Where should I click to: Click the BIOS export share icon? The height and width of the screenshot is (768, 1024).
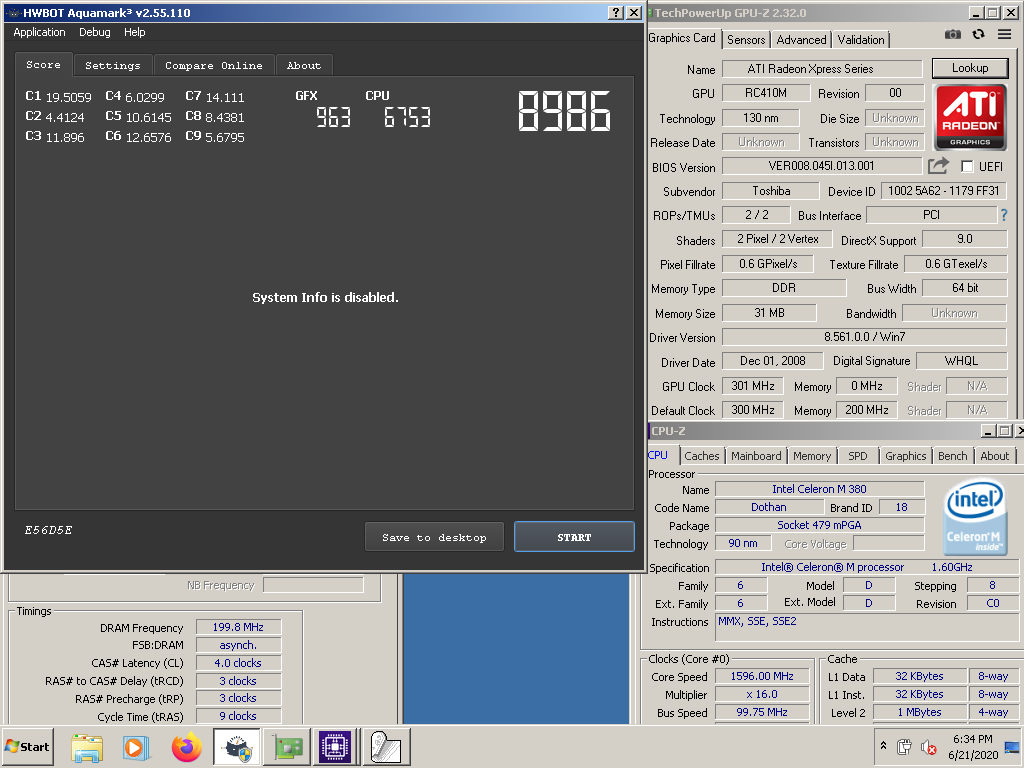[938, 166]
